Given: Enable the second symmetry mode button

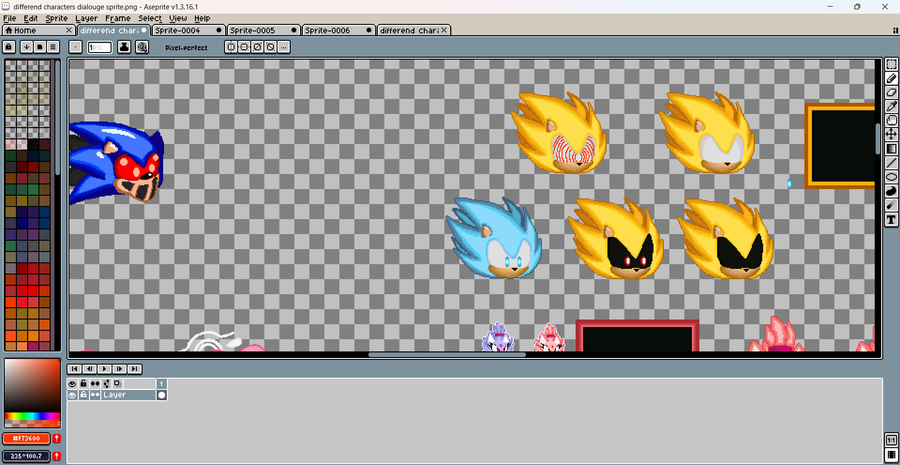Looking at the screenshot, I should tap(244, 47).
